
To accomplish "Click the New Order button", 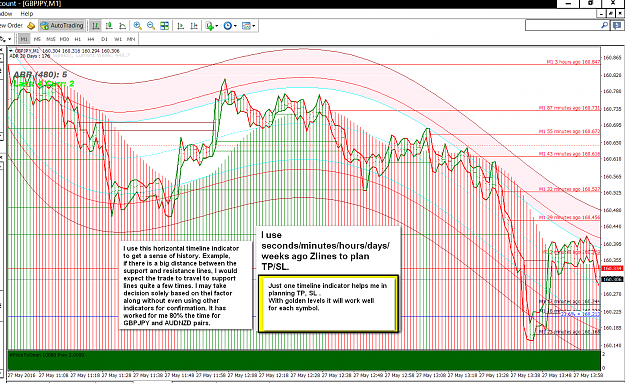I will [11, 26].
